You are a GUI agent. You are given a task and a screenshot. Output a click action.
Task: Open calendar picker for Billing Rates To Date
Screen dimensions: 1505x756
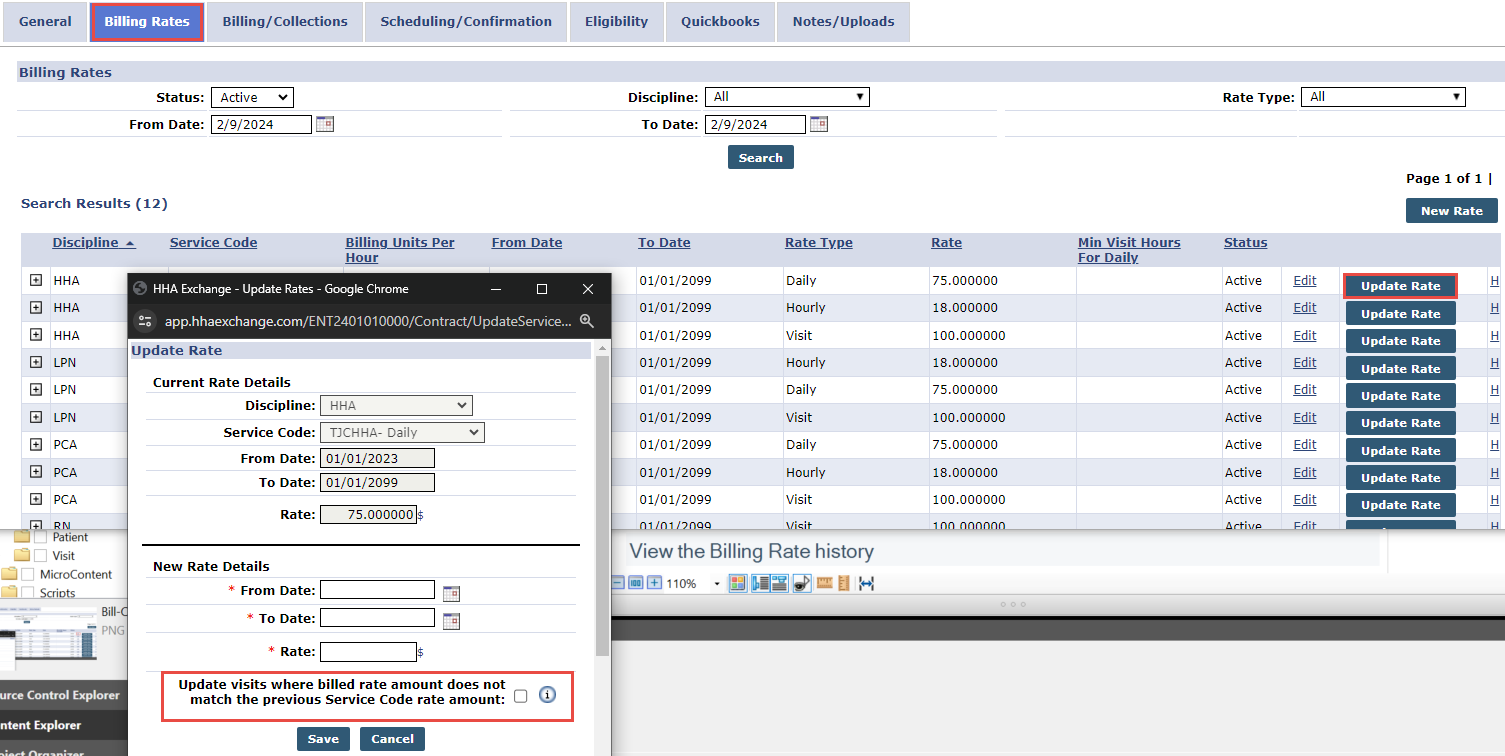coord(819,124)
